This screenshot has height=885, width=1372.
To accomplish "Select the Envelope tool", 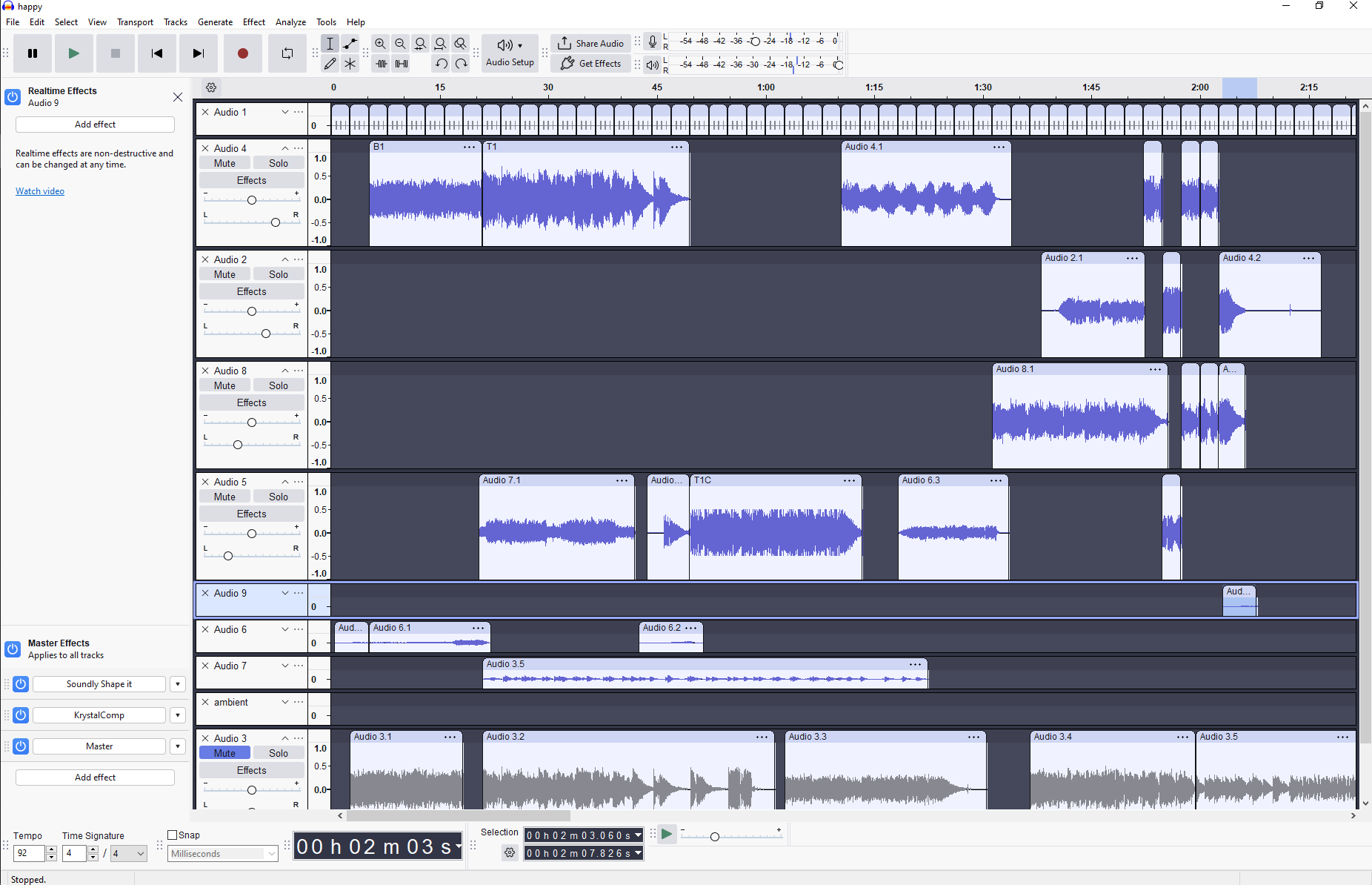I will tap(350, 44).
